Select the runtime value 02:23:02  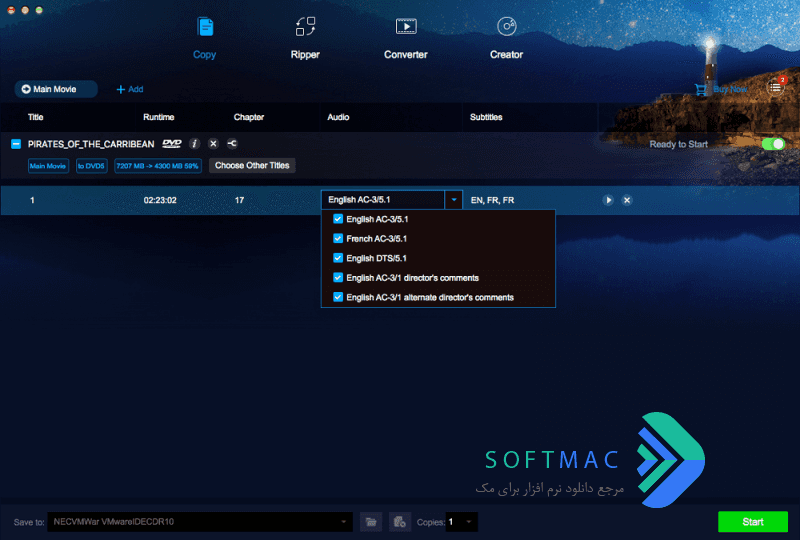click(x=160, y=200)
